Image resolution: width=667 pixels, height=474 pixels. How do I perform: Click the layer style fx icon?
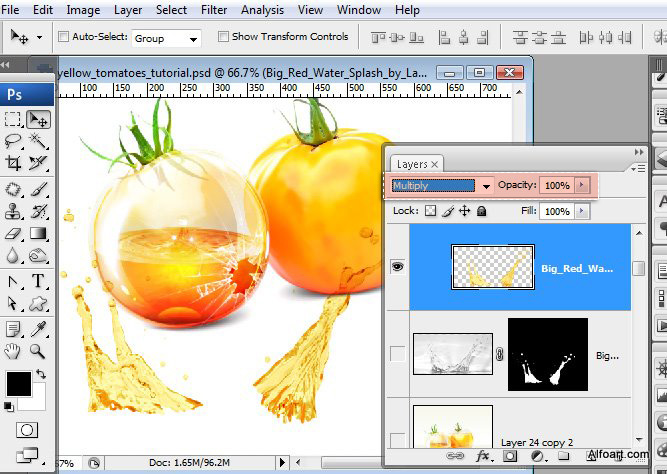[483, 456]
